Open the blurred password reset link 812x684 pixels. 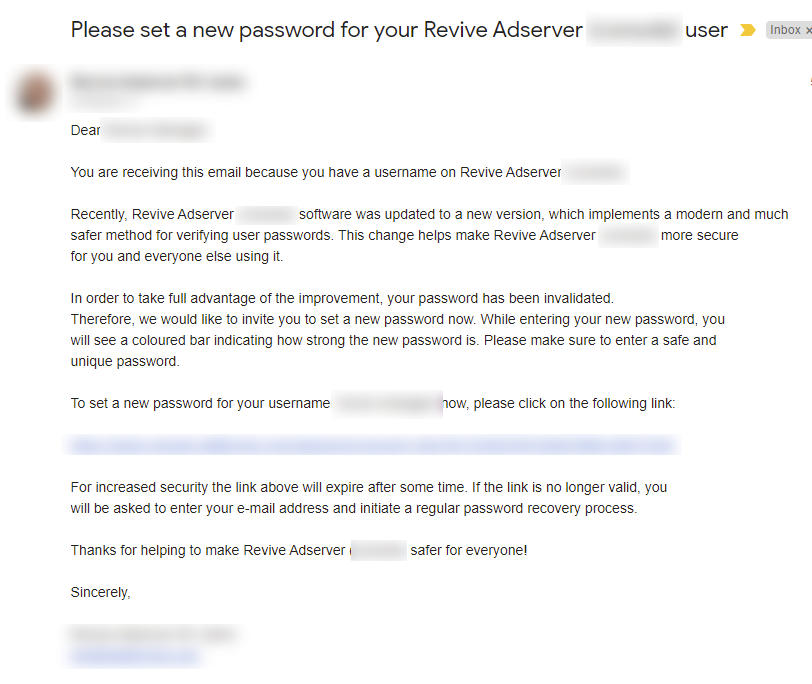click(372, 445)
